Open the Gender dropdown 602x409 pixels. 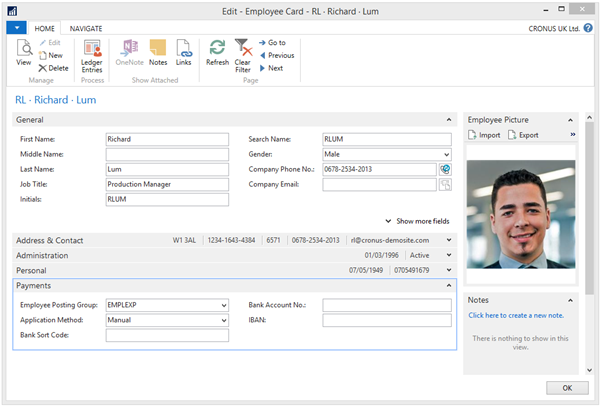click(x=445, y=154)
